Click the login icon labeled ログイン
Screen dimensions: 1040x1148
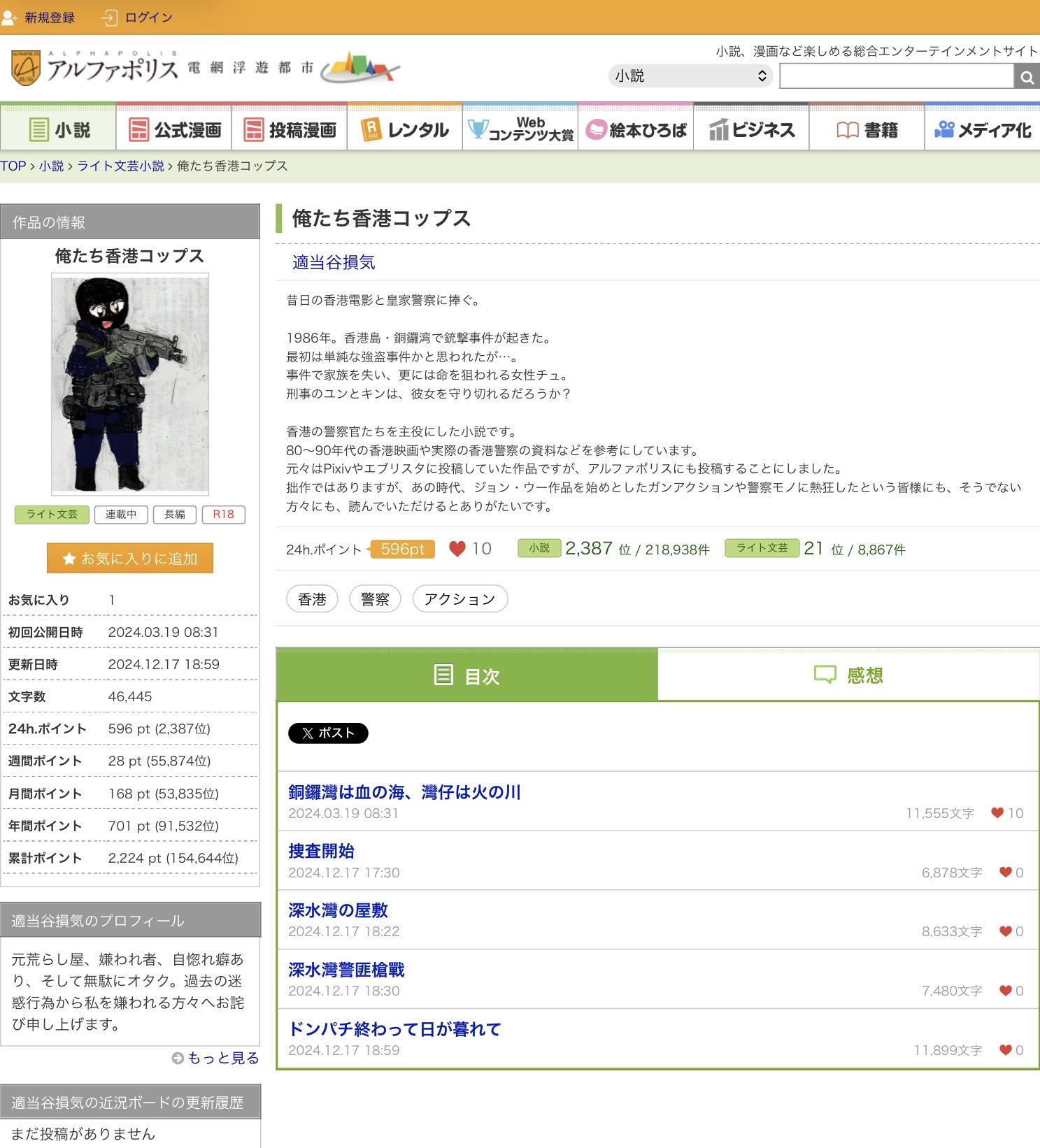pyautogui.click(x=110, y=17)
